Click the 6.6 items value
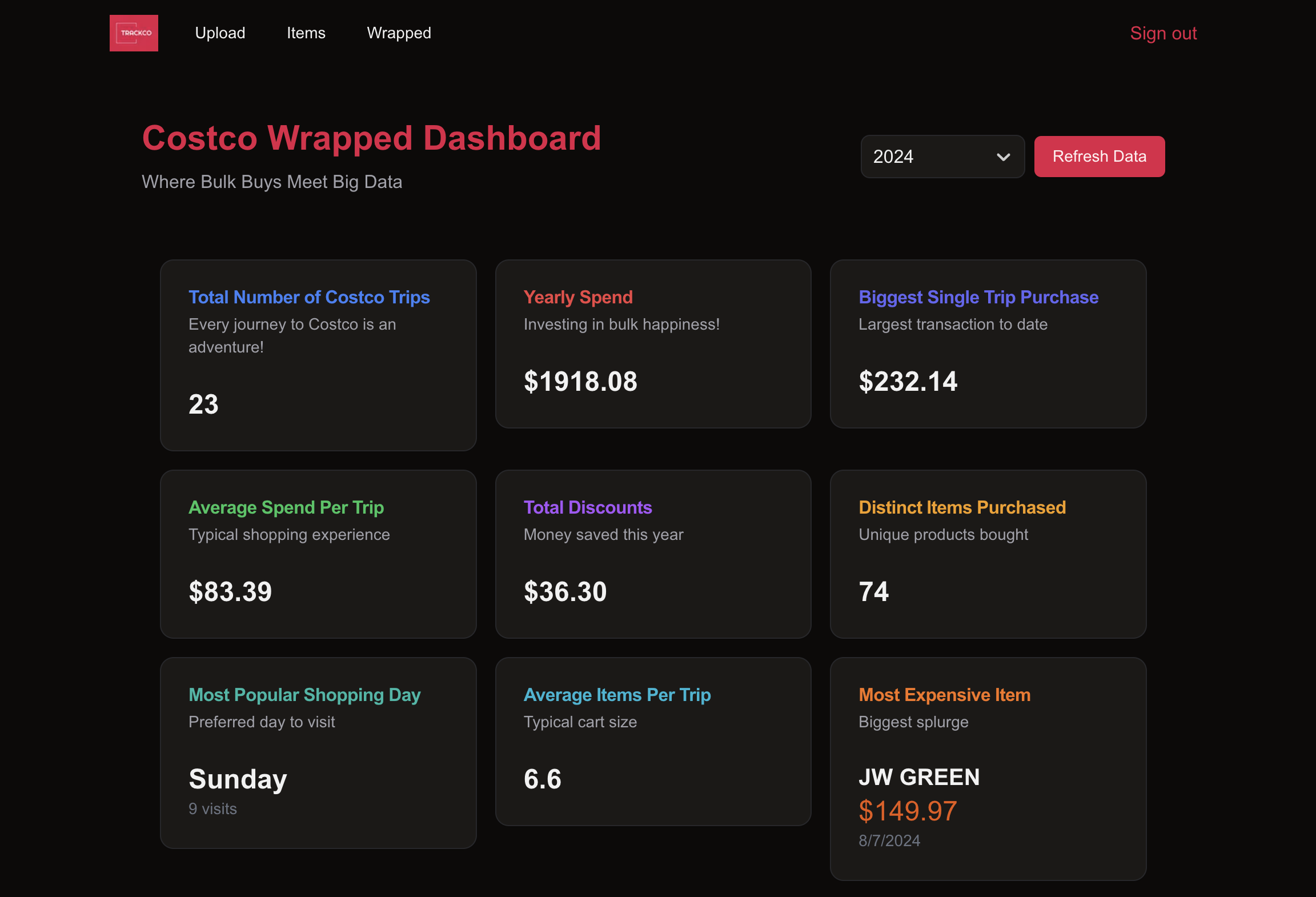Screen dimensions: 1316x897 (x=543, y=779)
